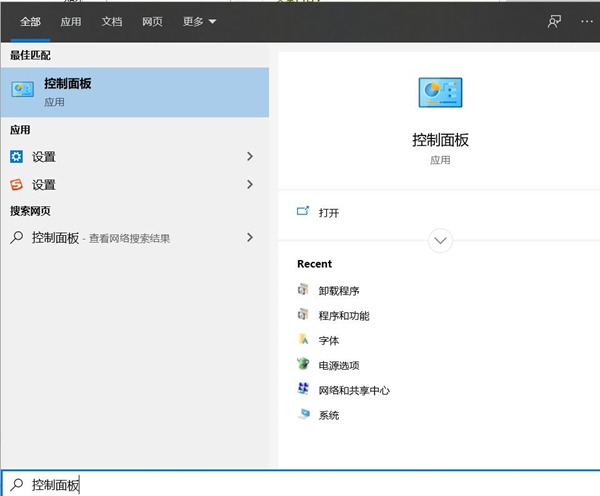Click the 电源选项 power options icon

[304, 365]
